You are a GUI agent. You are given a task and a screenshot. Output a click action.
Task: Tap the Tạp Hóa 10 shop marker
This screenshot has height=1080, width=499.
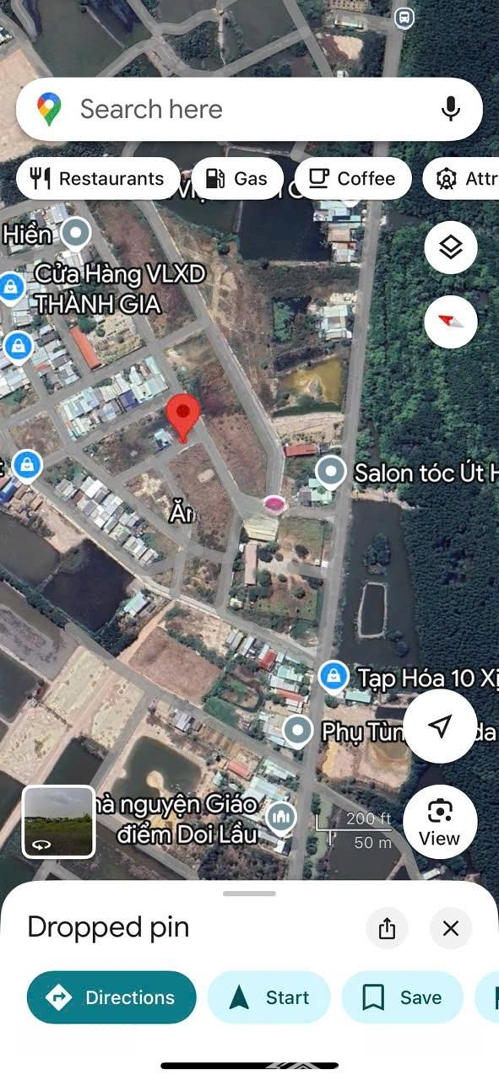pos(334,676)
